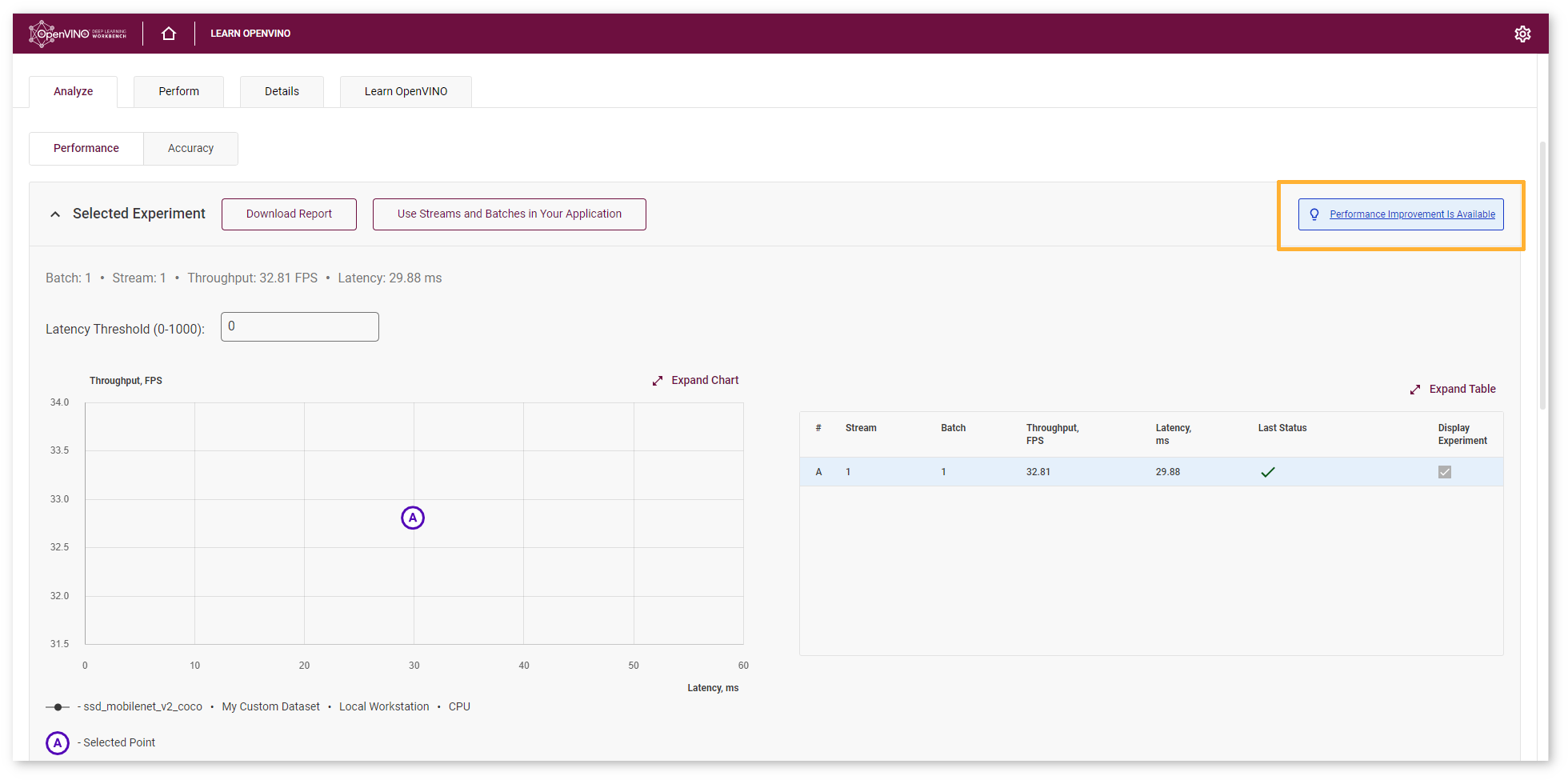Click the Expand Chart arrows icon
Viewport: 1568px width, 780px height.
(x=658, y=381)
